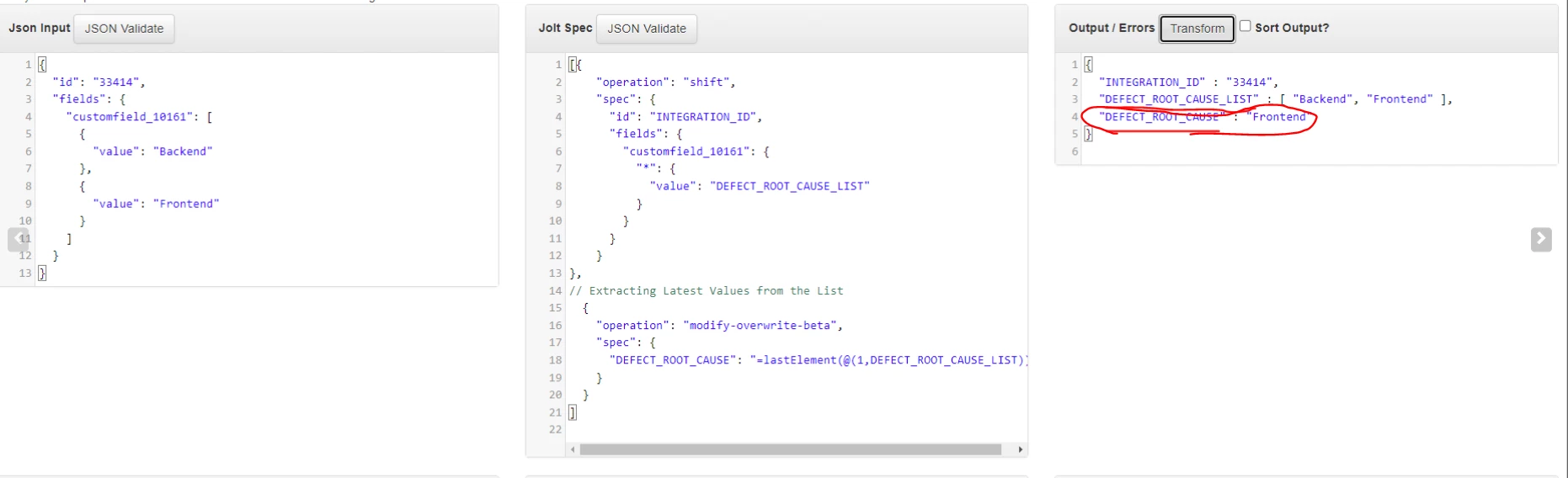Screen dimensions: 1568x478
Task: Click the lastElement expression line in spec
Action: pos(818,360)
